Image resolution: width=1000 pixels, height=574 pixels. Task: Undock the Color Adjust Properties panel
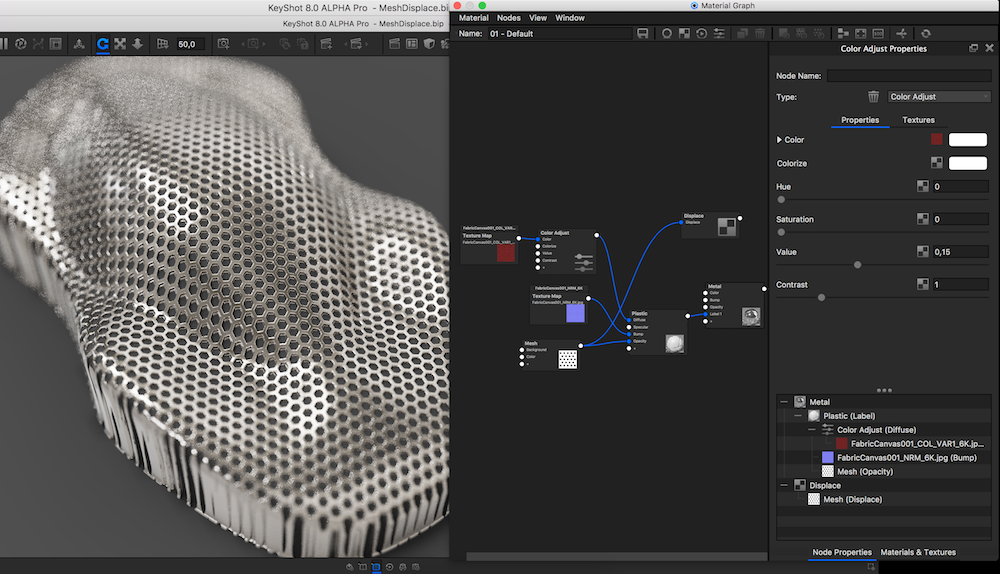pyautogui.click(x=973, y=48)
